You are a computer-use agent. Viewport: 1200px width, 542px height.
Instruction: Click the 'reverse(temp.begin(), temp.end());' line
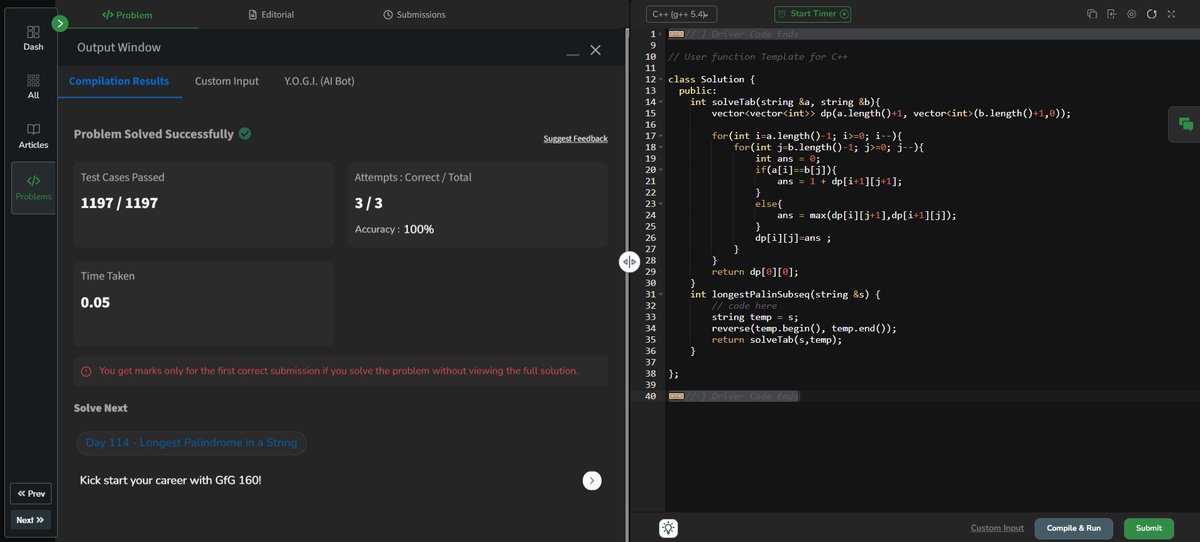pos(804,328)
